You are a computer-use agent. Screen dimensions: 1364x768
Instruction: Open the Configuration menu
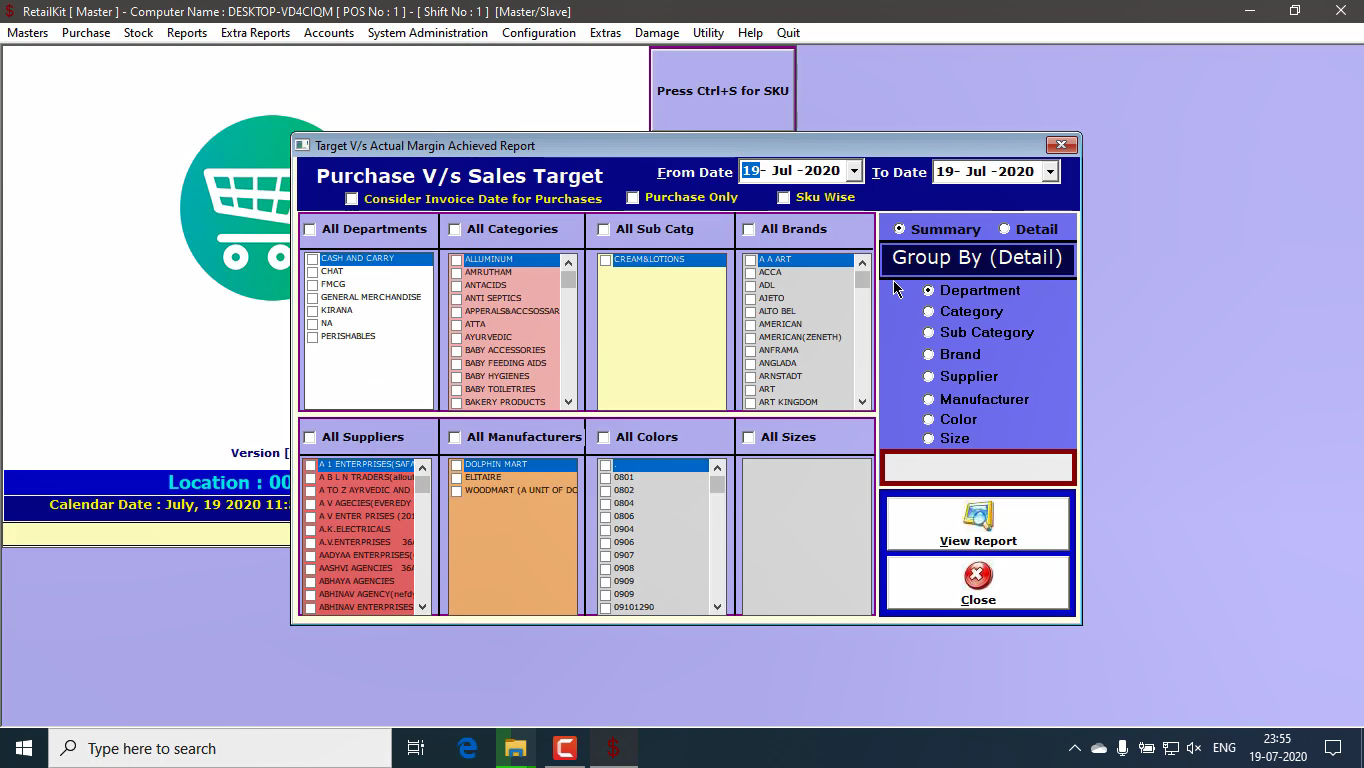(x=539, y=33)
